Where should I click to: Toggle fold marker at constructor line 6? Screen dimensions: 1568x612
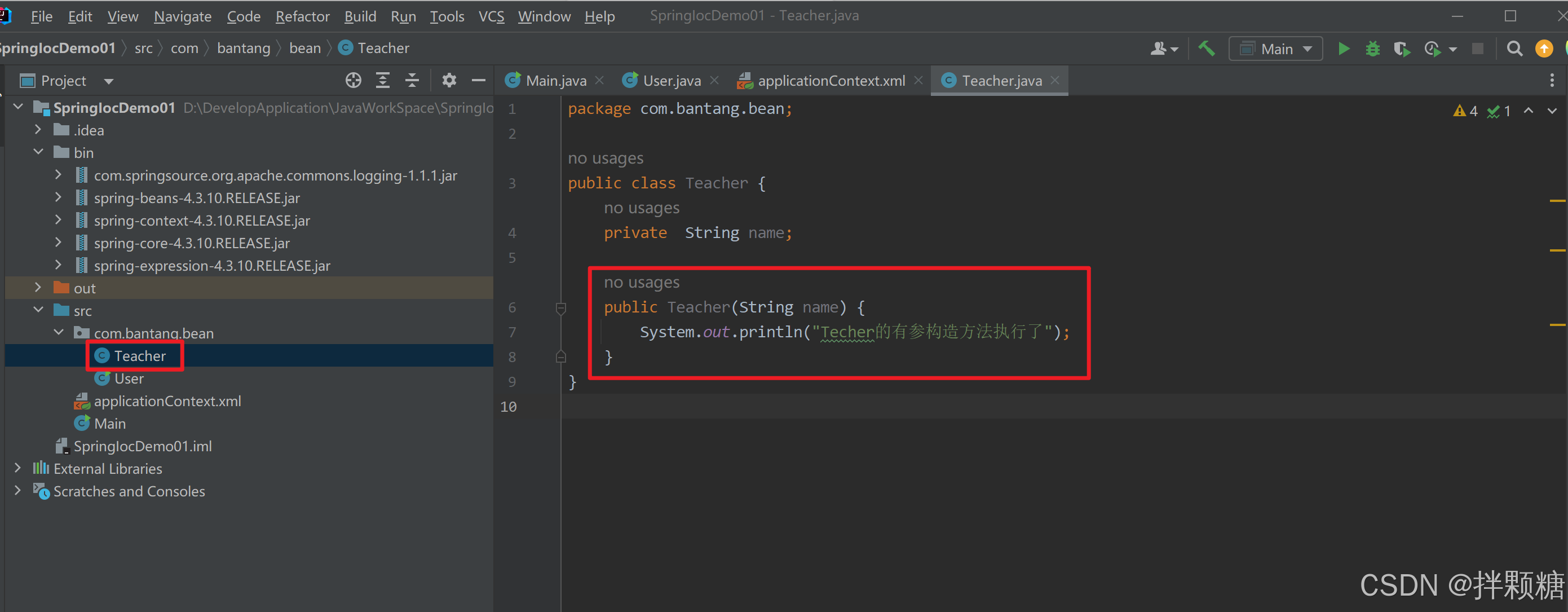click(x=560, y=308)
